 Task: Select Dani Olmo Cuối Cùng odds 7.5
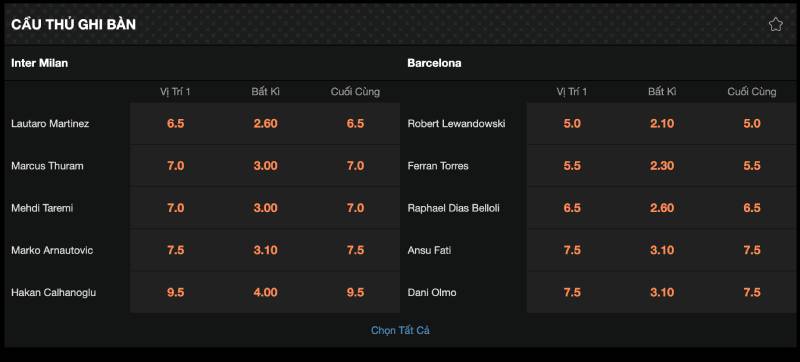pyautogui.click(x=752, y=293)
